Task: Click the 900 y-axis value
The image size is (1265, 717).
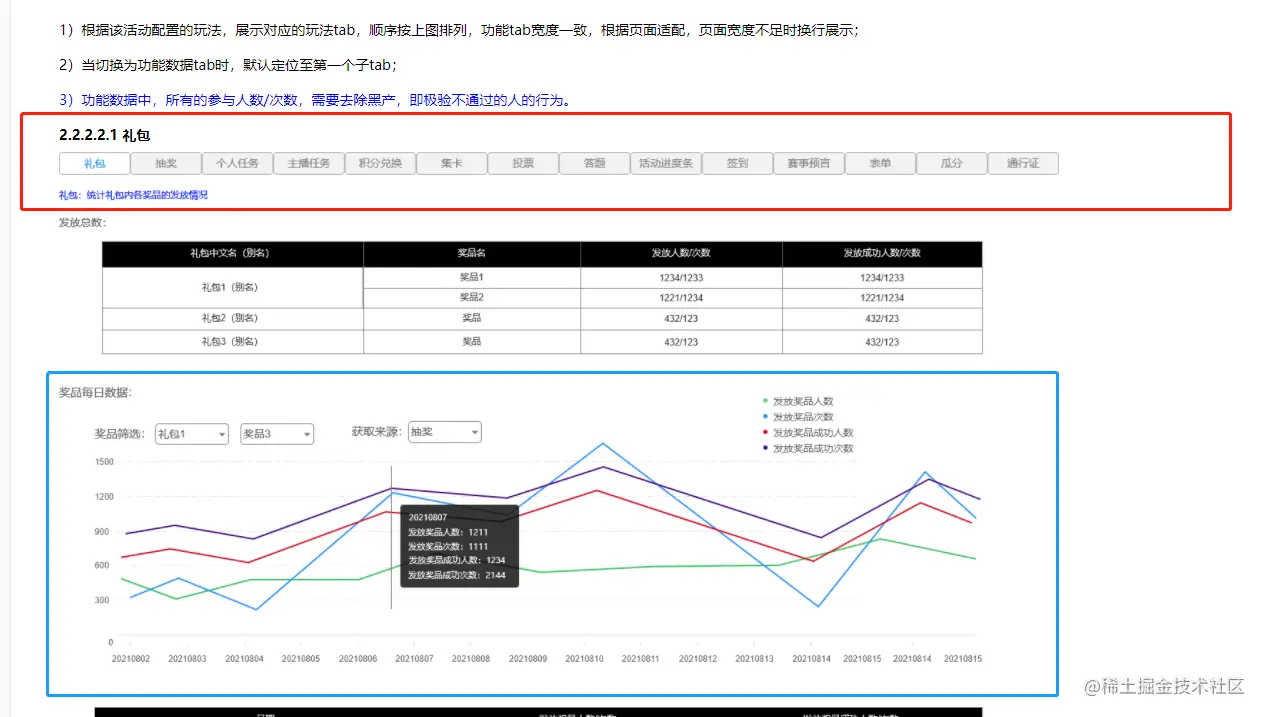Action: [104, 531]
